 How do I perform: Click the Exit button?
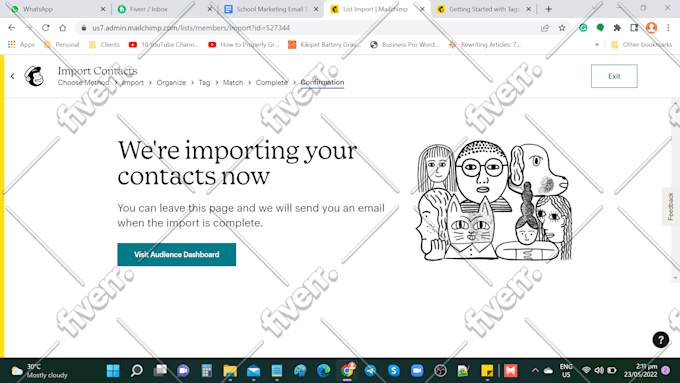pyautogui.click(x=614, y=76)
